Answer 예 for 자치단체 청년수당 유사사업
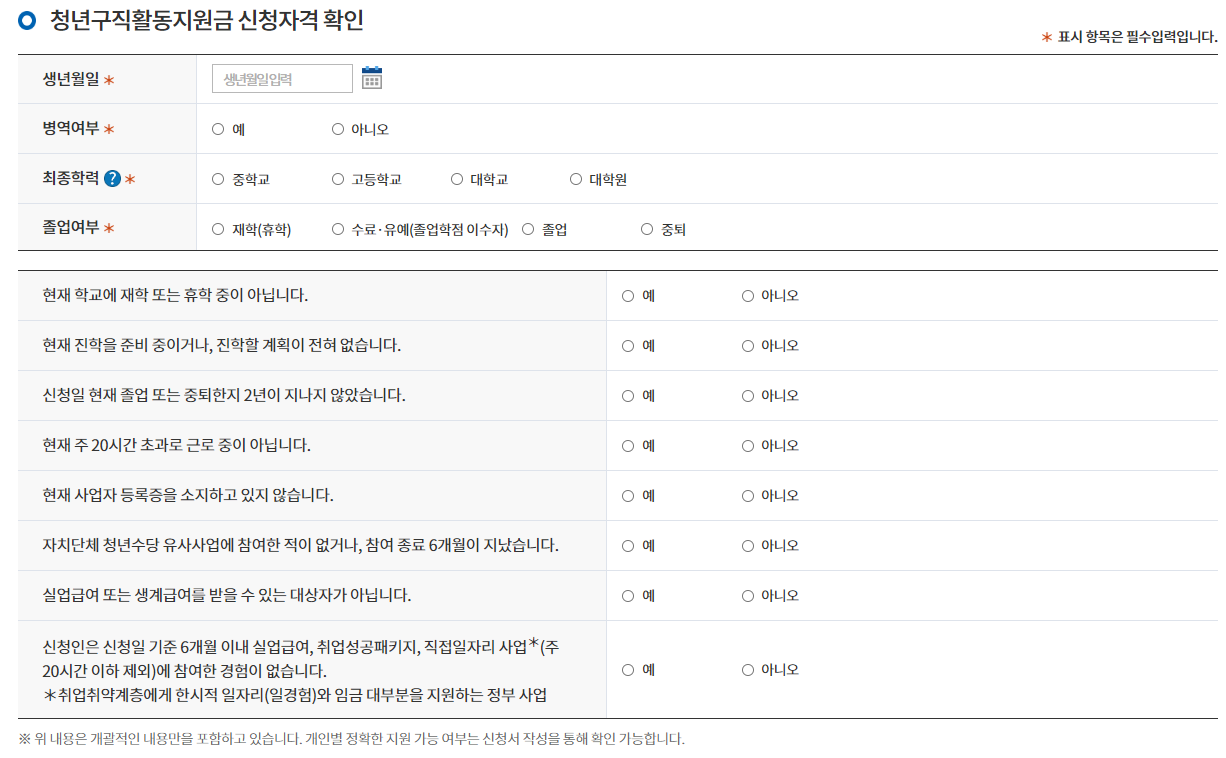1226x758 pixels. tap(628, 546)
